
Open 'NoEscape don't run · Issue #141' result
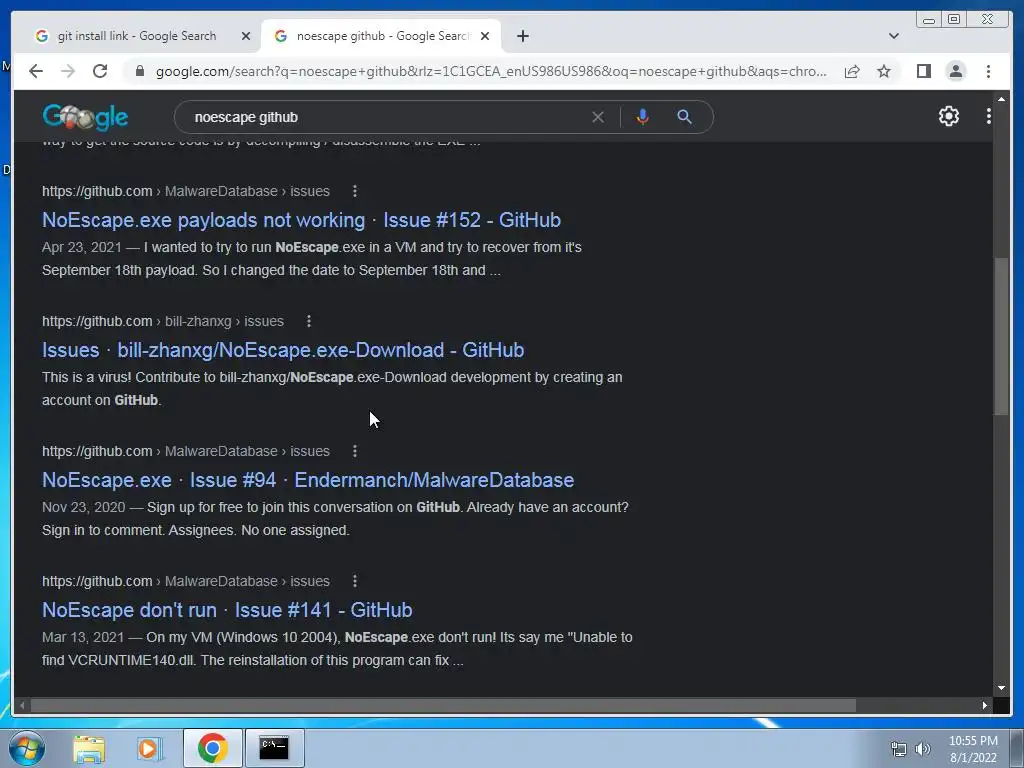(x=227, y=610)
